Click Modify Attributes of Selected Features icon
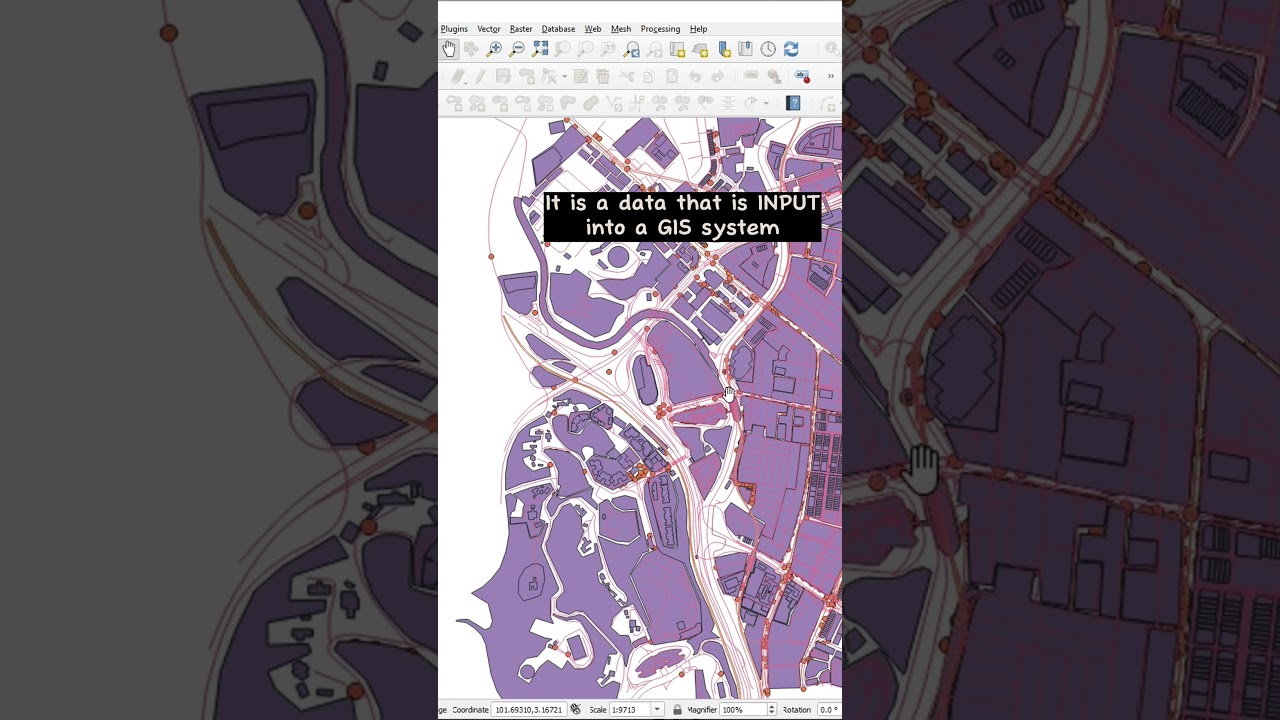The width and height of the screenshot is (1280, 720). (x=580, y=76)
